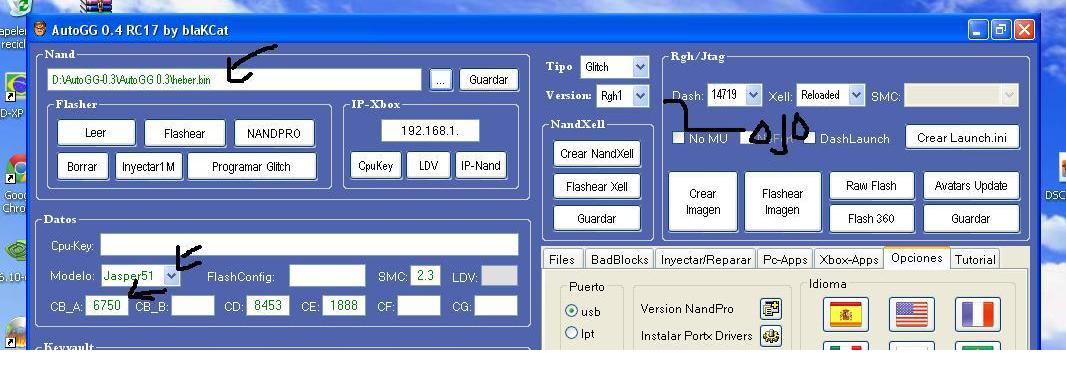This screenshot has width=1066, height=384.
Task: Expand the Modelo Jasper51 dropdown
Action: [172, 276]
